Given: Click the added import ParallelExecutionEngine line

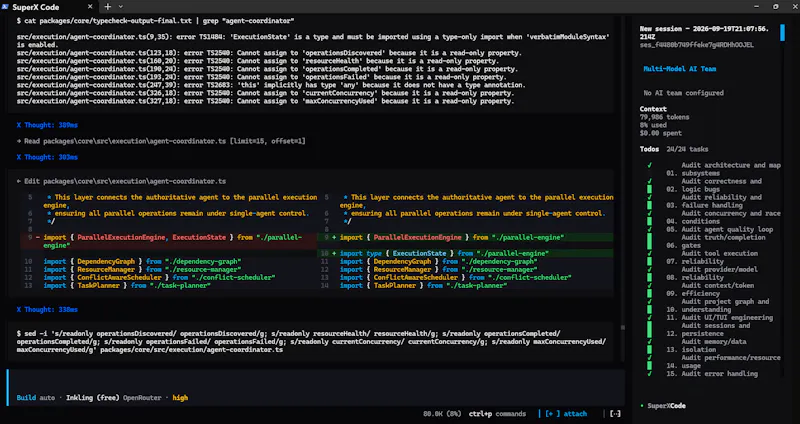Looking at the screenshot, I should (x=465, y=237).
